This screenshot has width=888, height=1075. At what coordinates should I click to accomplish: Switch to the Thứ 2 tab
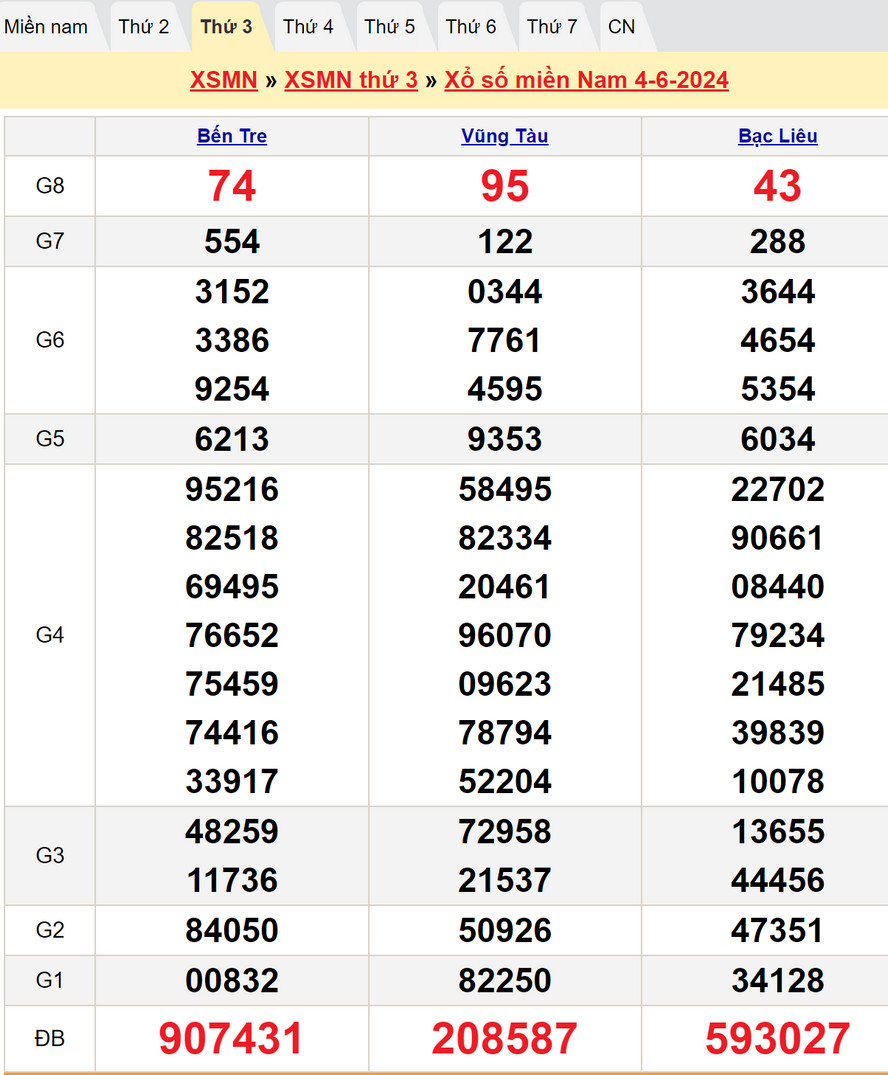[x=144, y=27]
